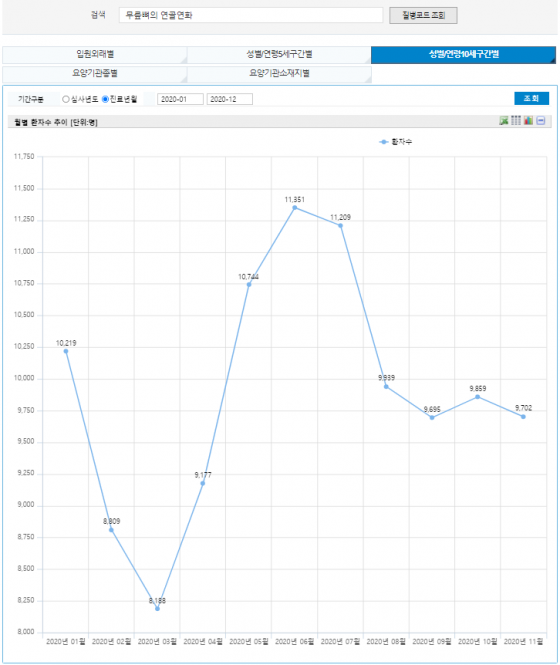The height and width of the screenshot is (665, 560).
Task: Click start period field 2020-01
Action: 180,99
